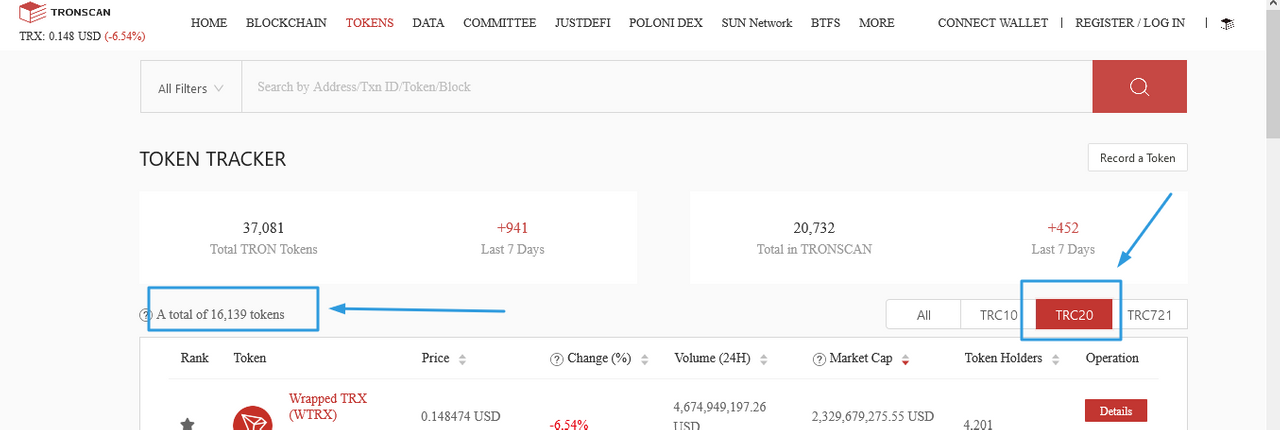Click the +941 Last 7 Days figure
Screen dimensions: 1280x430
coord(512,228)
